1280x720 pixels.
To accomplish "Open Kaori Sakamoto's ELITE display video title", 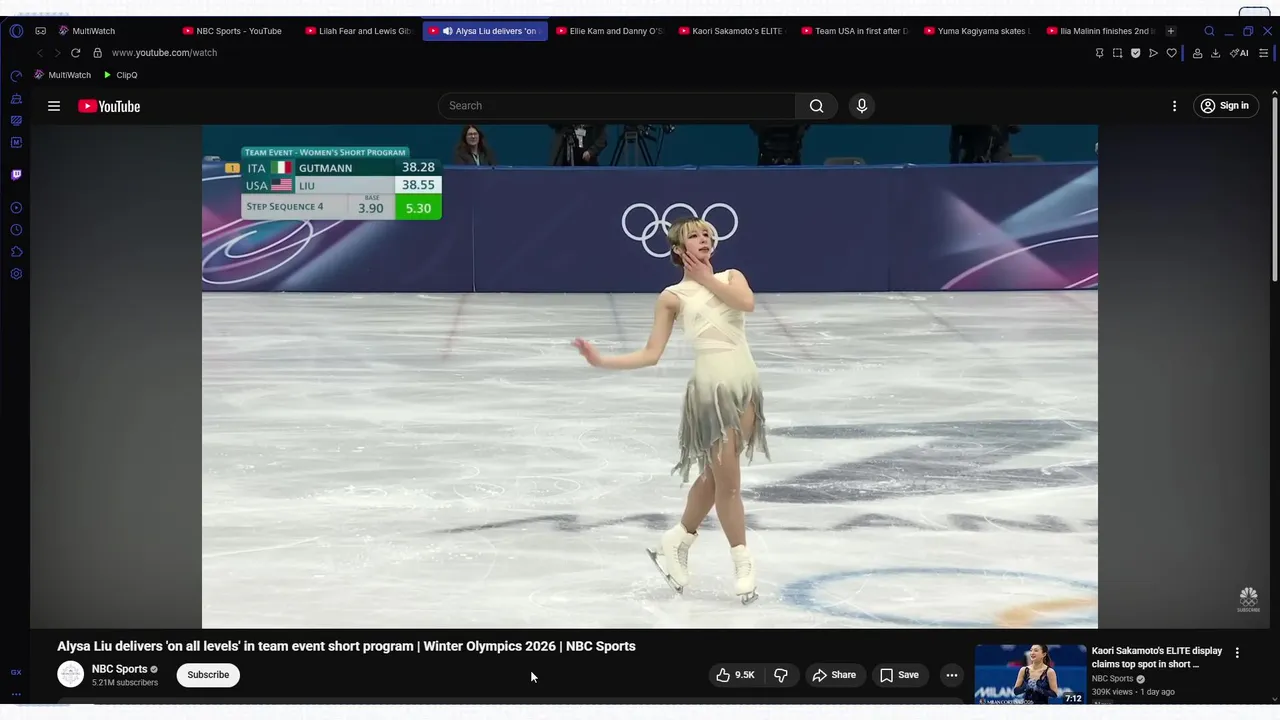I will coord(1157,658).
